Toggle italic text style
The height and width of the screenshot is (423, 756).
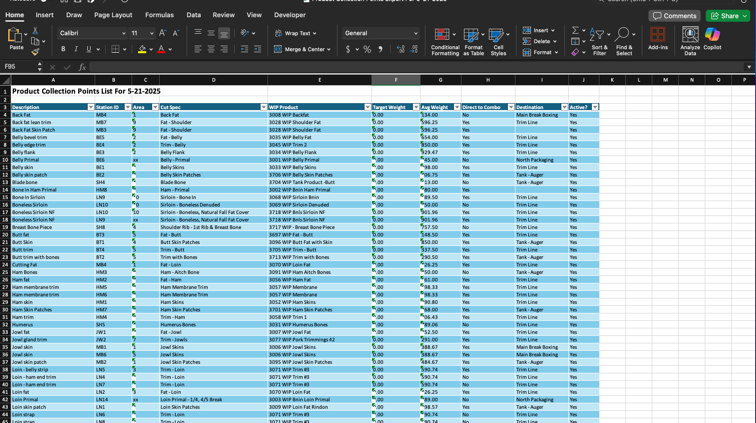pos(76,49)
